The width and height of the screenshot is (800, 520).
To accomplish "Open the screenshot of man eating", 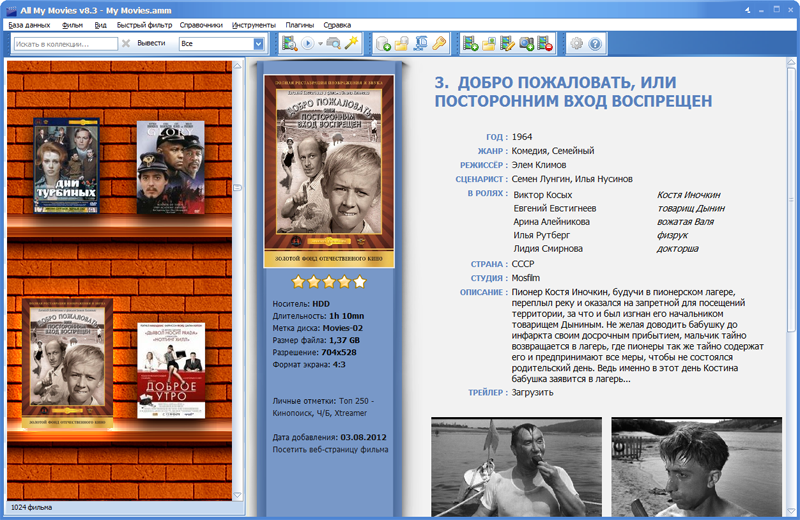I will (516, 467).
